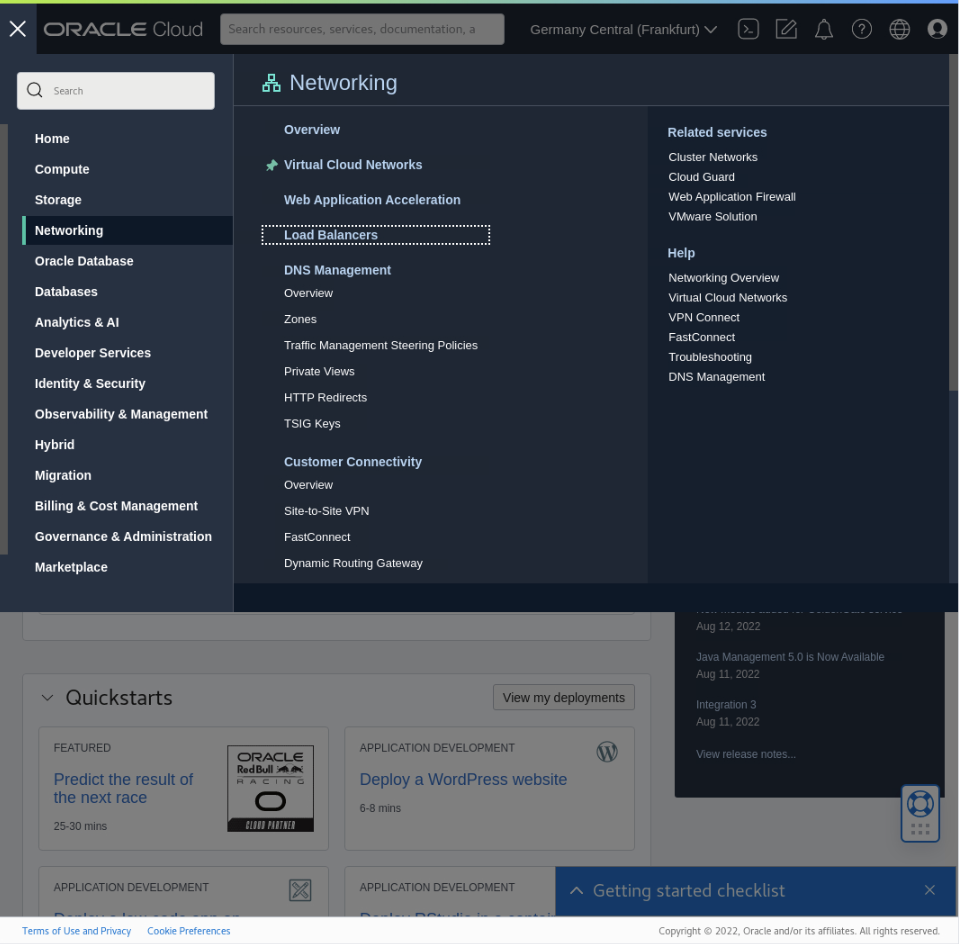This screenshot has width=959, height=944.
Task: Open Site-to-Site VPN link
Action: (326, 511)
